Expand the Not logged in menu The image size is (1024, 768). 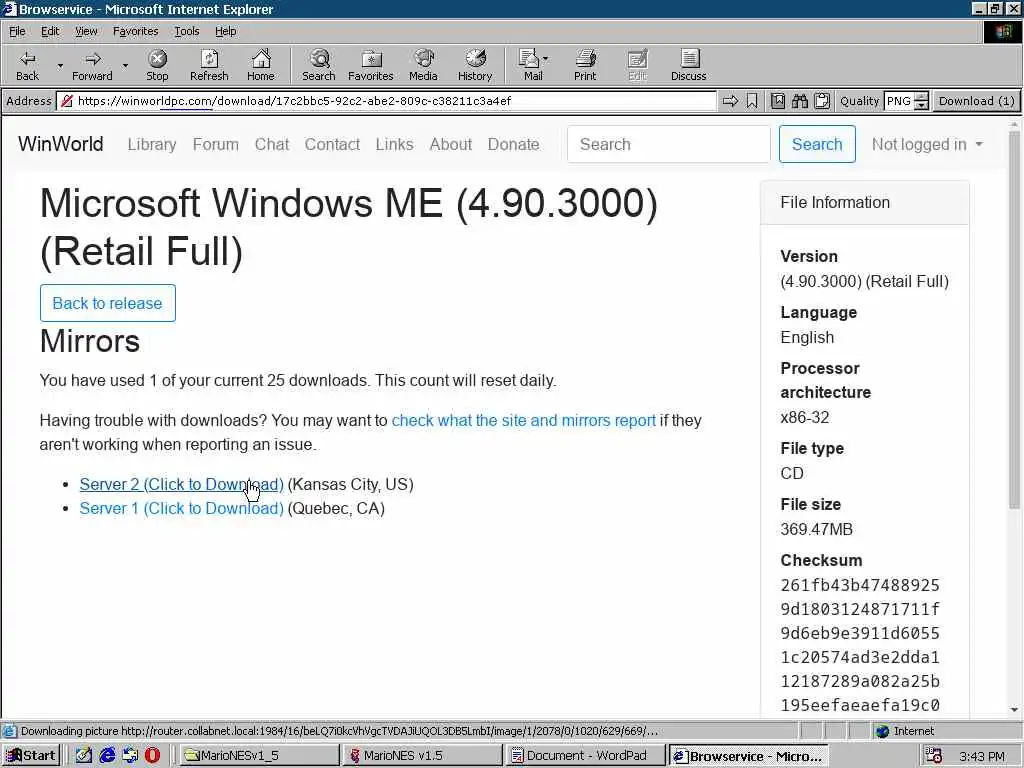pyautogui.click(x=927, y=144)
